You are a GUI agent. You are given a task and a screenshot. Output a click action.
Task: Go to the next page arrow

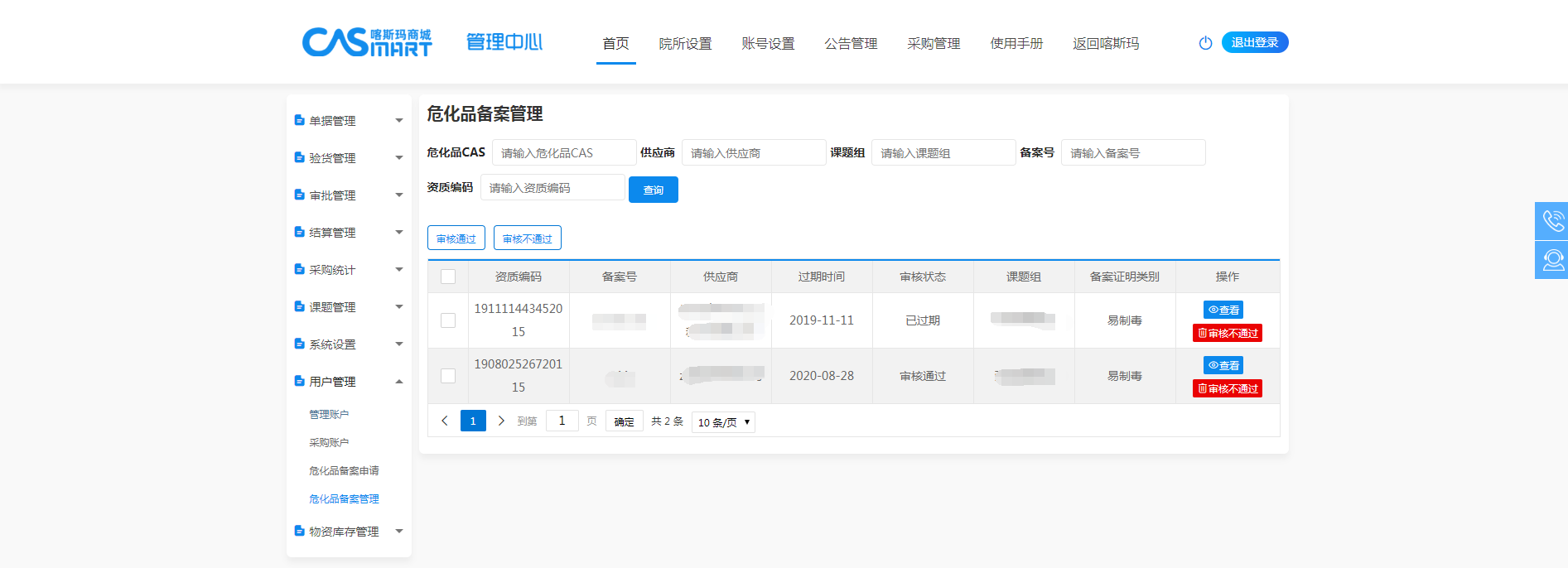point(501,421)
